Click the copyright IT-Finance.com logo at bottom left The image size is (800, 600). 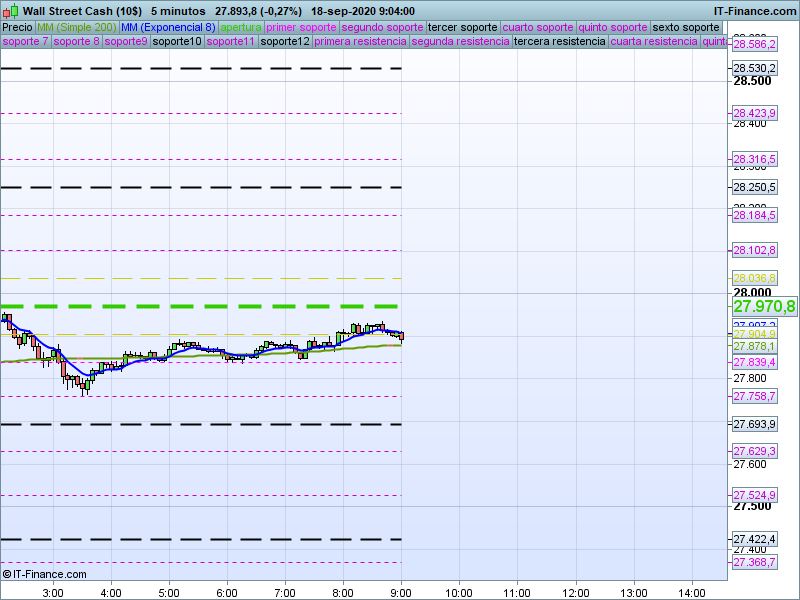(45, 574)
